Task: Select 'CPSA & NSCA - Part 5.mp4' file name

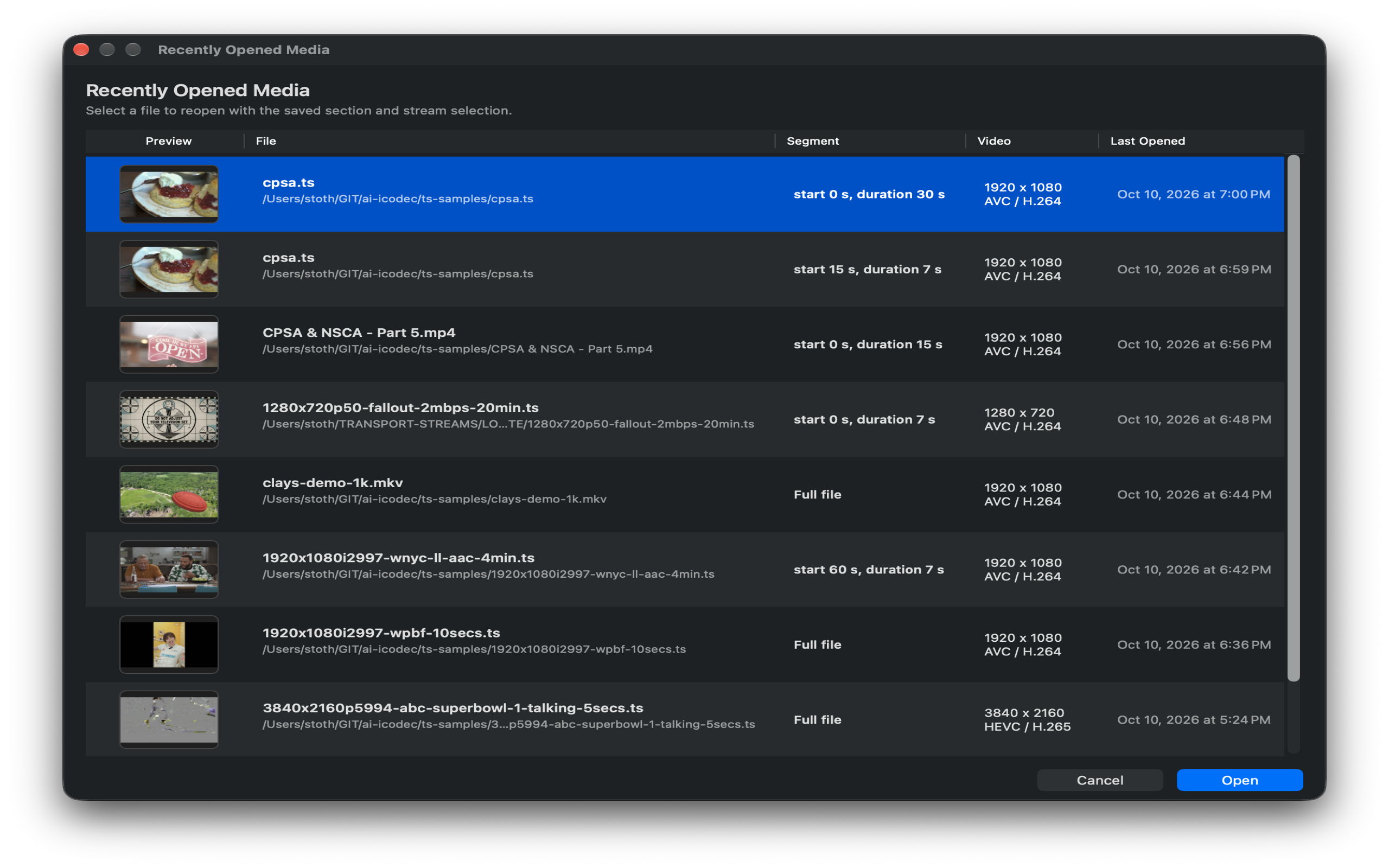Action: tap(359, 333)
